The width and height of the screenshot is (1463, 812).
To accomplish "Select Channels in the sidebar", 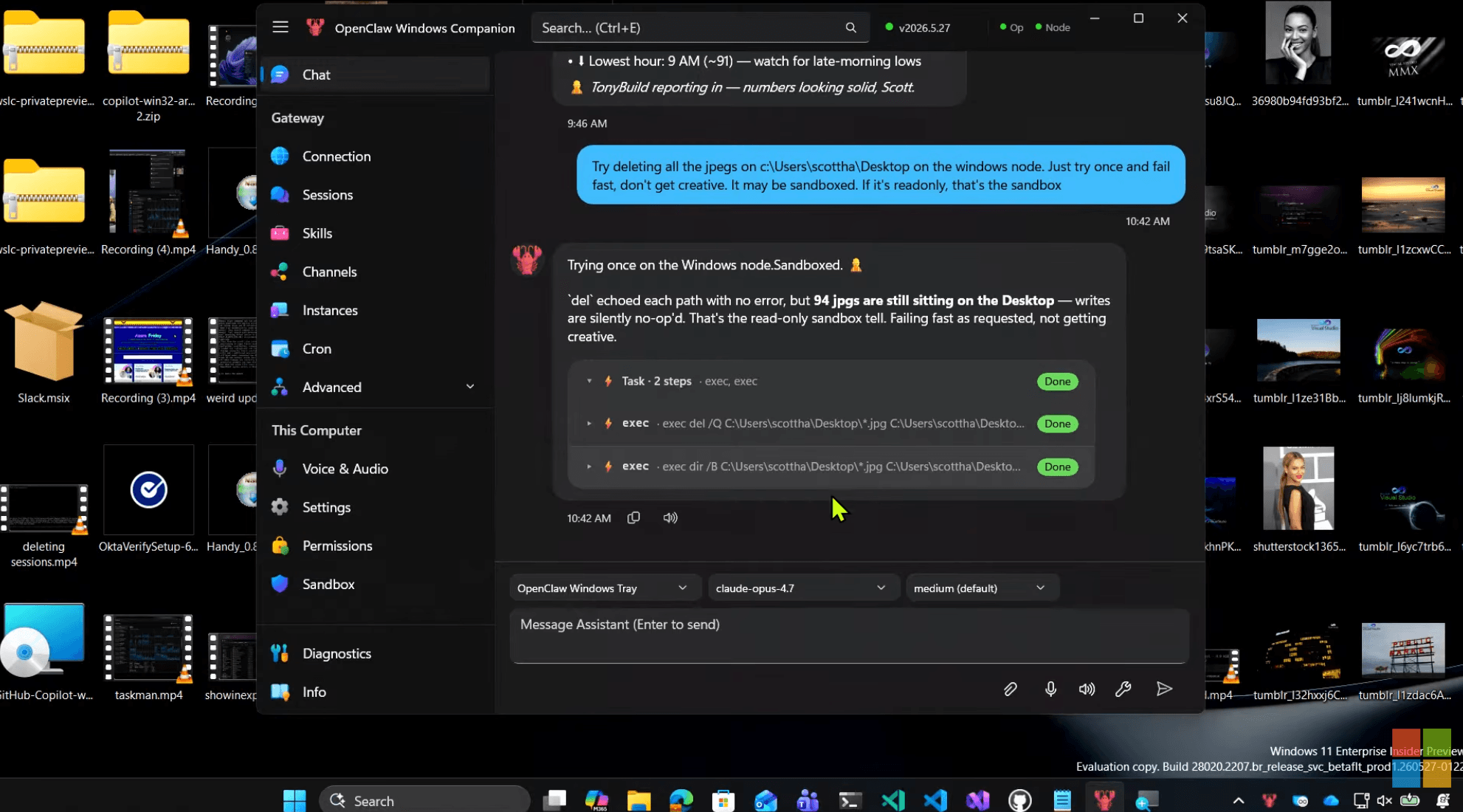I will 376,272.
